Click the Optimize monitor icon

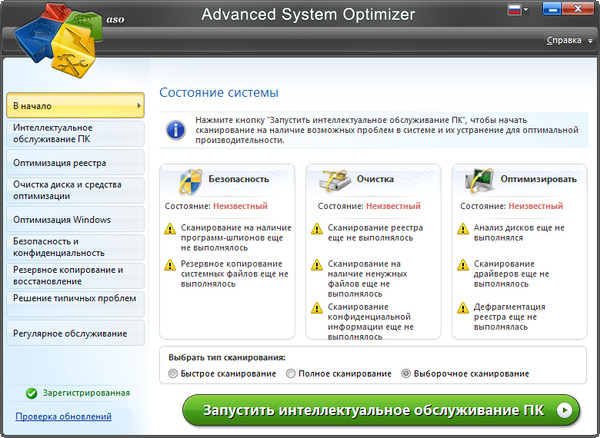479,181
